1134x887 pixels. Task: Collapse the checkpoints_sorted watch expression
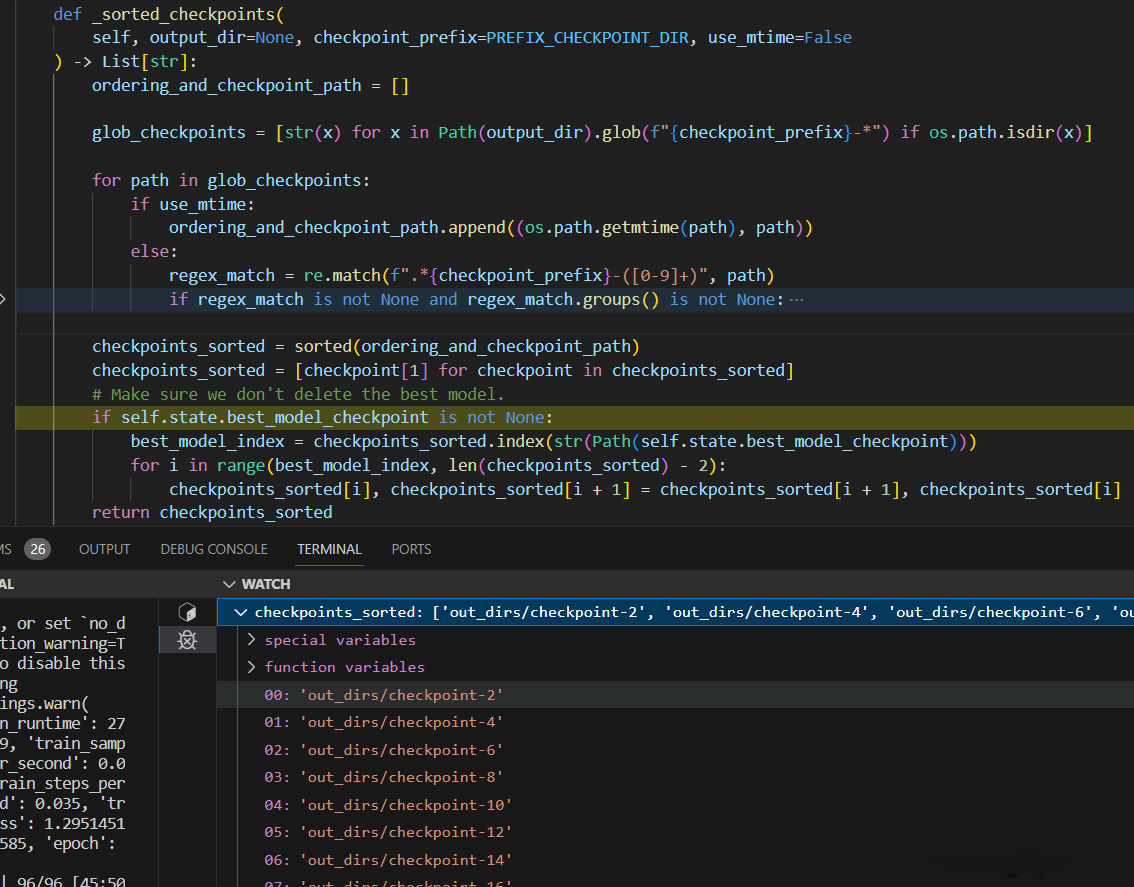click(x=239, y=613)
